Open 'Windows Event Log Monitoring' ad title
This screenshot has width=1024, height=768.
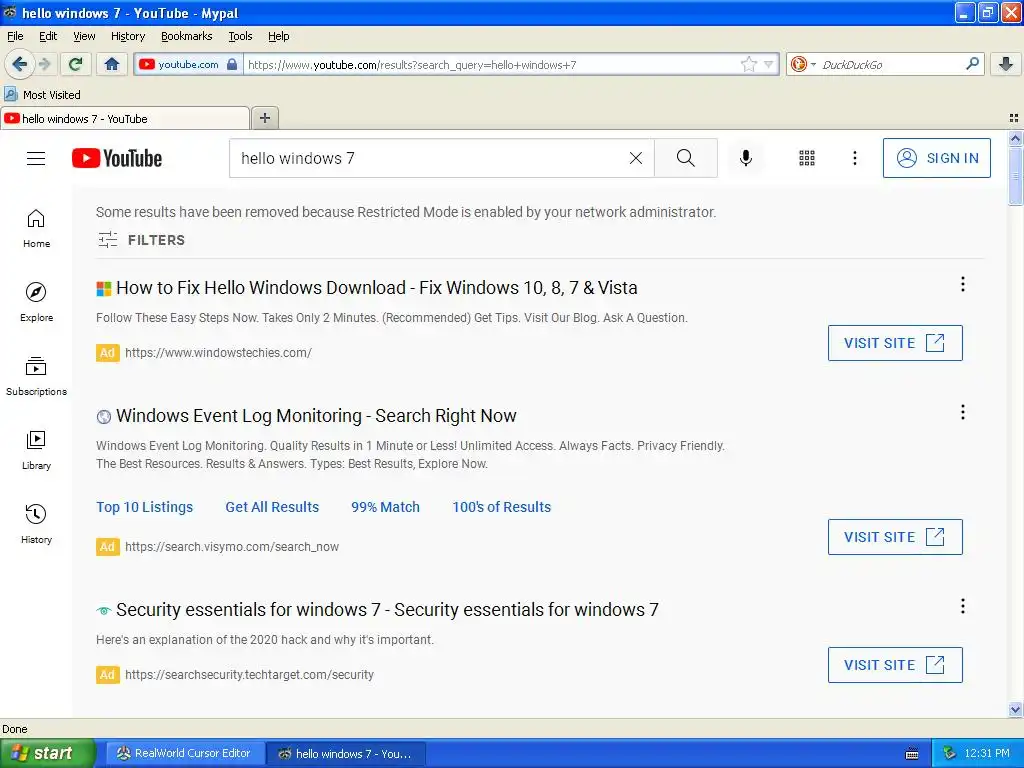pyautogui.click(x=316, y=416)
